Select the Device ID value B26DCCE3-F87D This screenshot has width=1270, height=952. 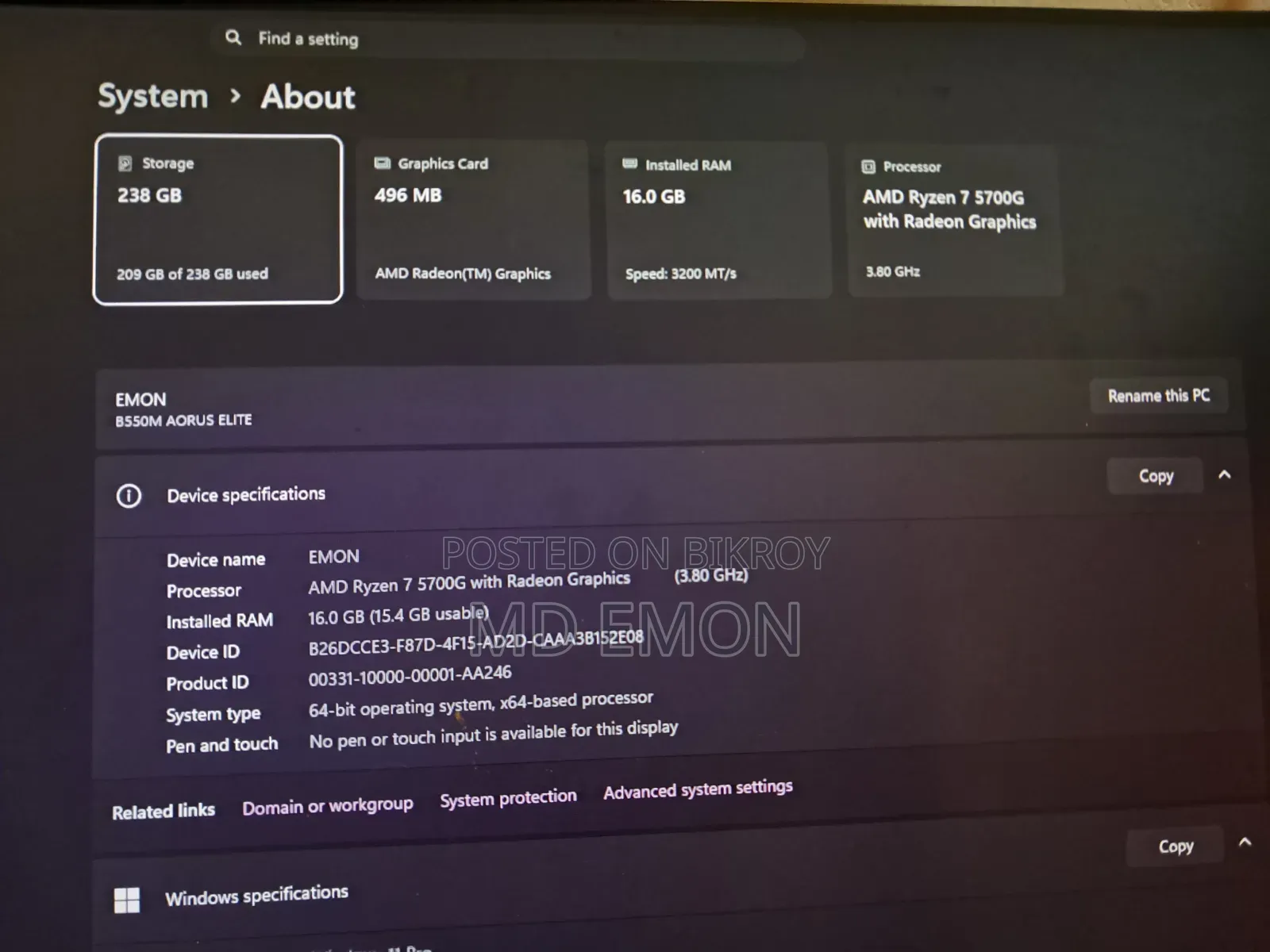coord(475,643)
